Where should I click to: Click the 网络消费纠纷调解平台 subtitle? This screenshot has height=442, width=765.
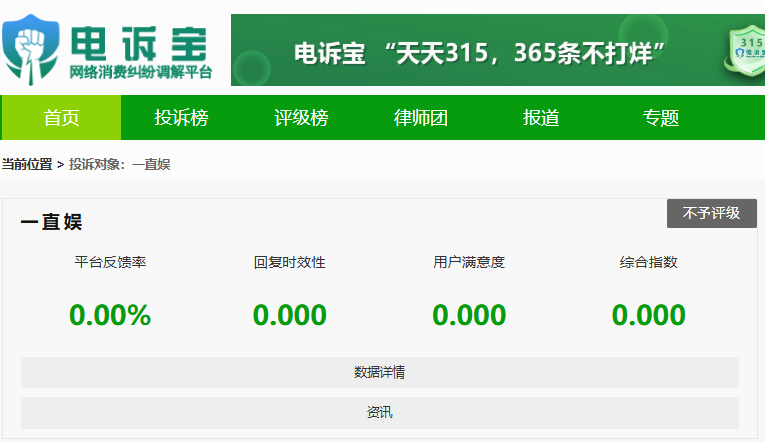(x=141, y=72)
